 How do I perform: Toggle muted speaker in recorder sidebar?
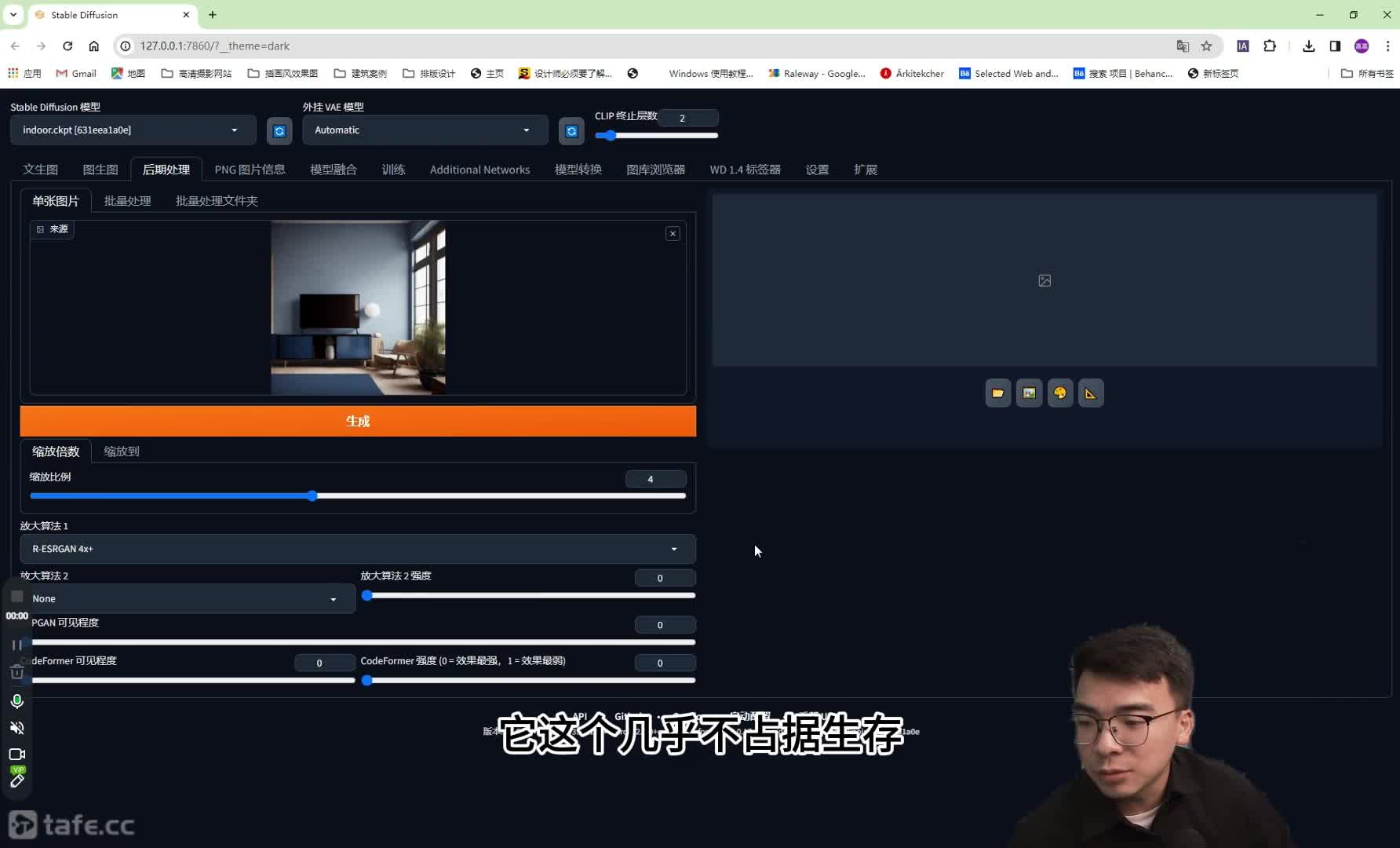tap(16, 728)
